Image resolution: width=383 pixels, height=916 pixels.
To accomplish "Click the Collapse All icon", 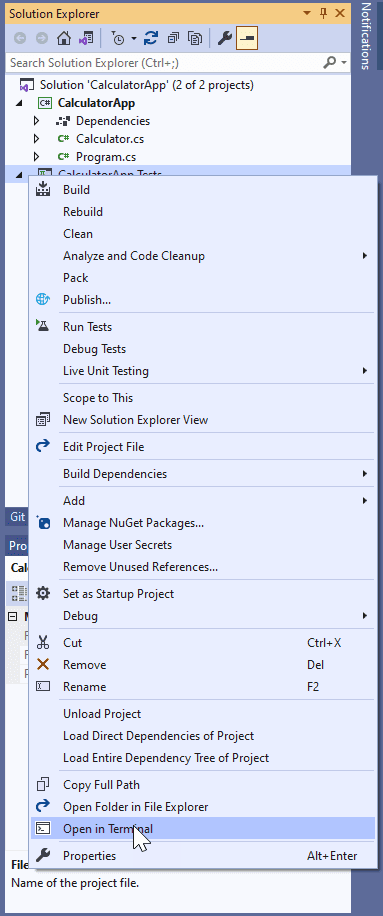I will 173,39.
